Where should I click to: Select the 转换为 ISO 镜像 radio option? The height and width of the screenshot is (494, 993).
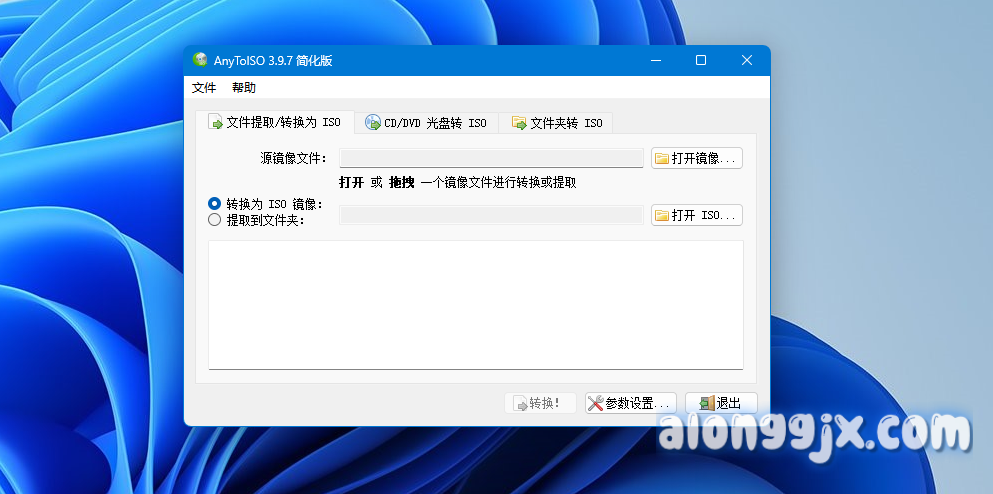[214, 204]
